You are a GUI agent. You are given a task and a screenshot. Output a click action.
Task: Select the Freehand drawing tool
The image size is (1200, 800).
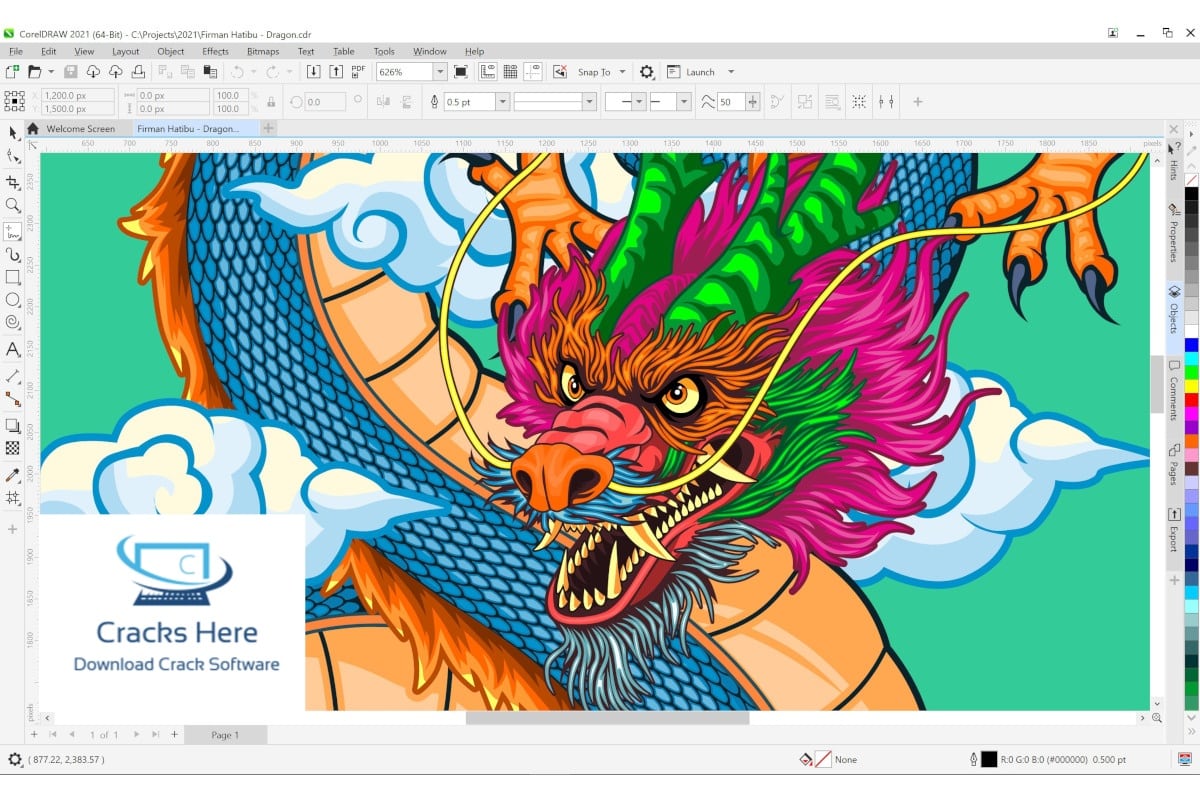click(x=12, y=230)
